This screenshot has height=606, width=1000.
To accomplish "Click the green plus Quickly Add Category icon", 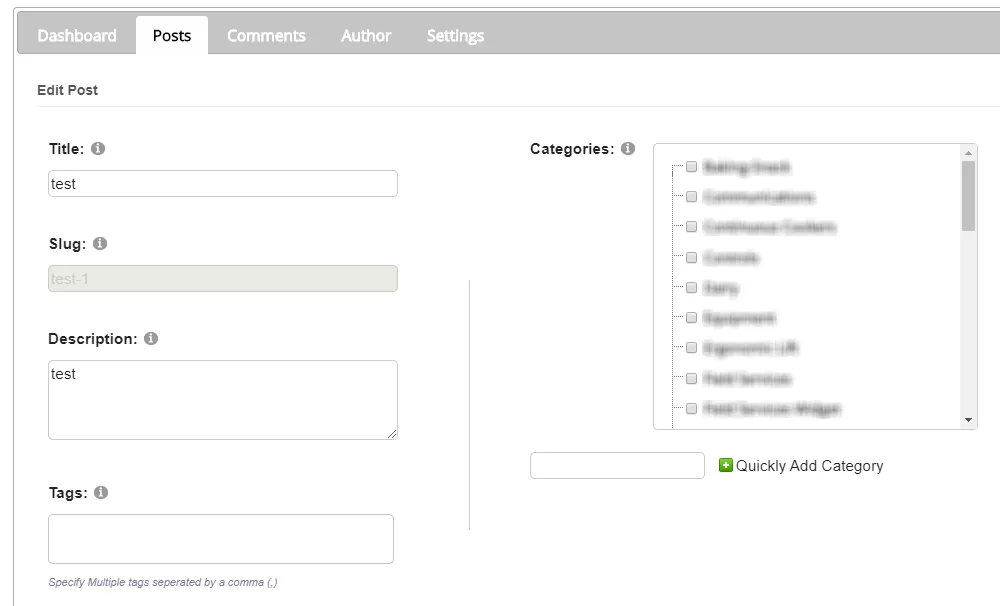I will [726, 465].
